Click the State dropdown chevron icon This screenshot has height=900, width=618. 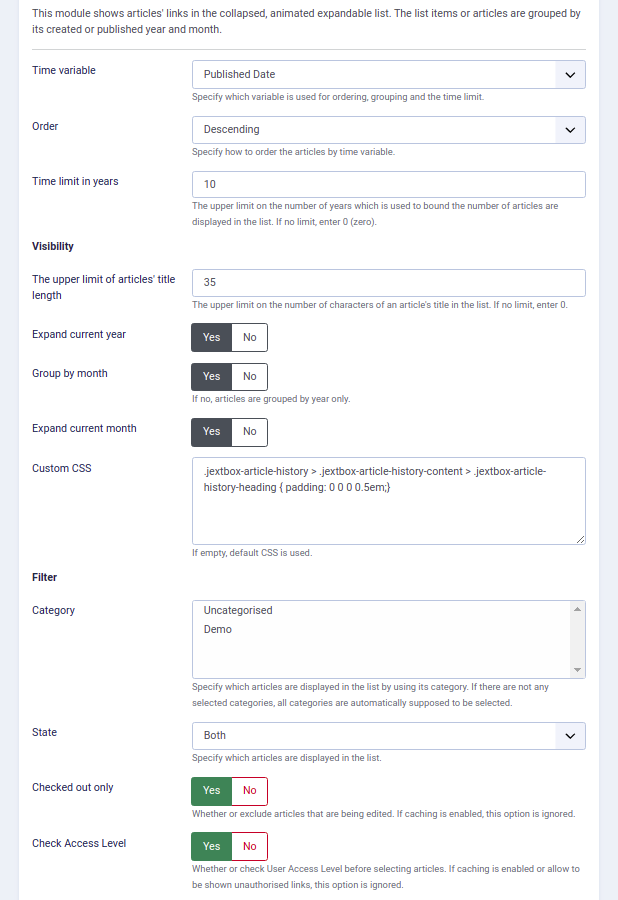click(570, 736)
